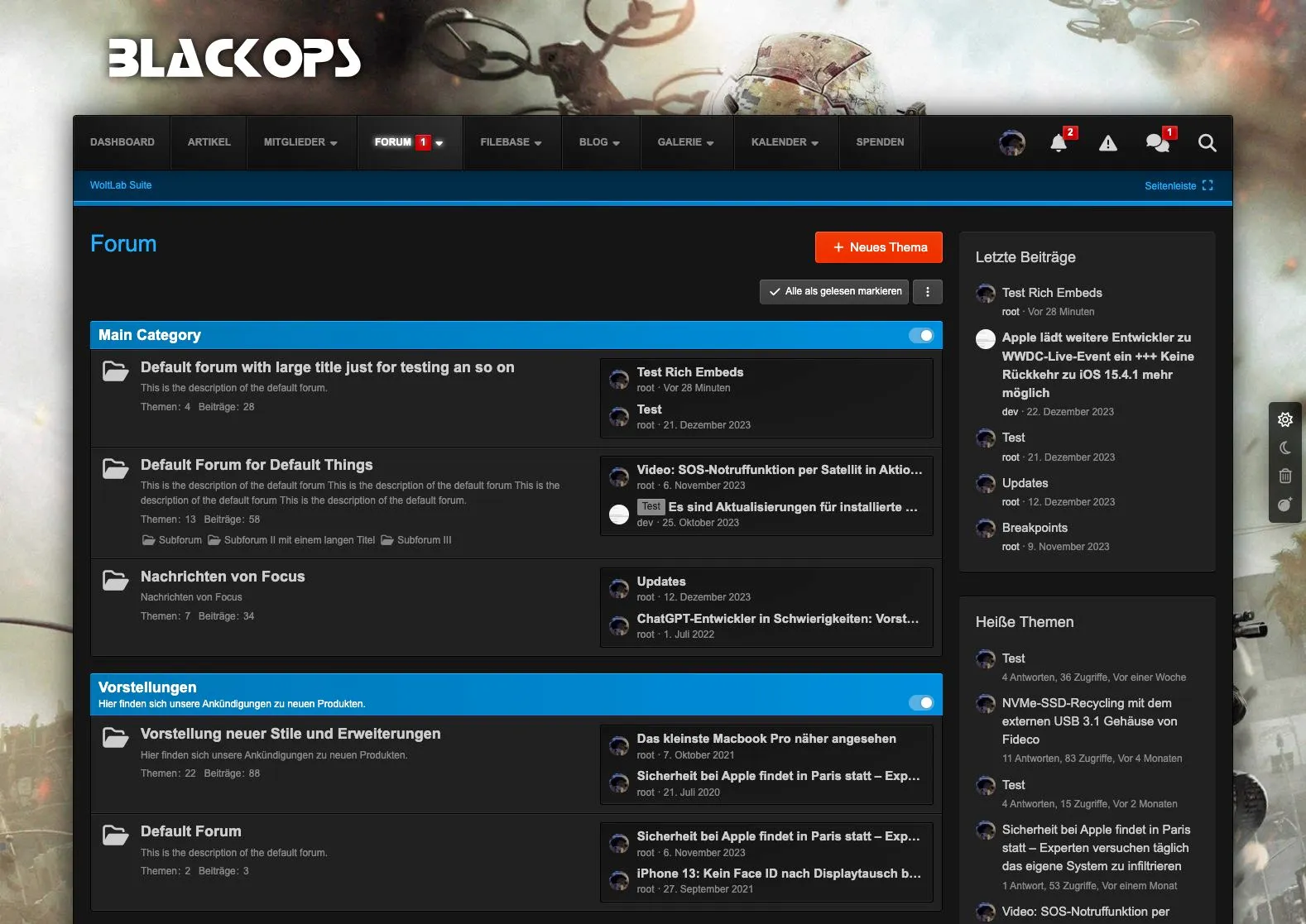1306x924 pixels.
Task: Click the moon dark mode icon
Action: click(x=1284, y=448)
